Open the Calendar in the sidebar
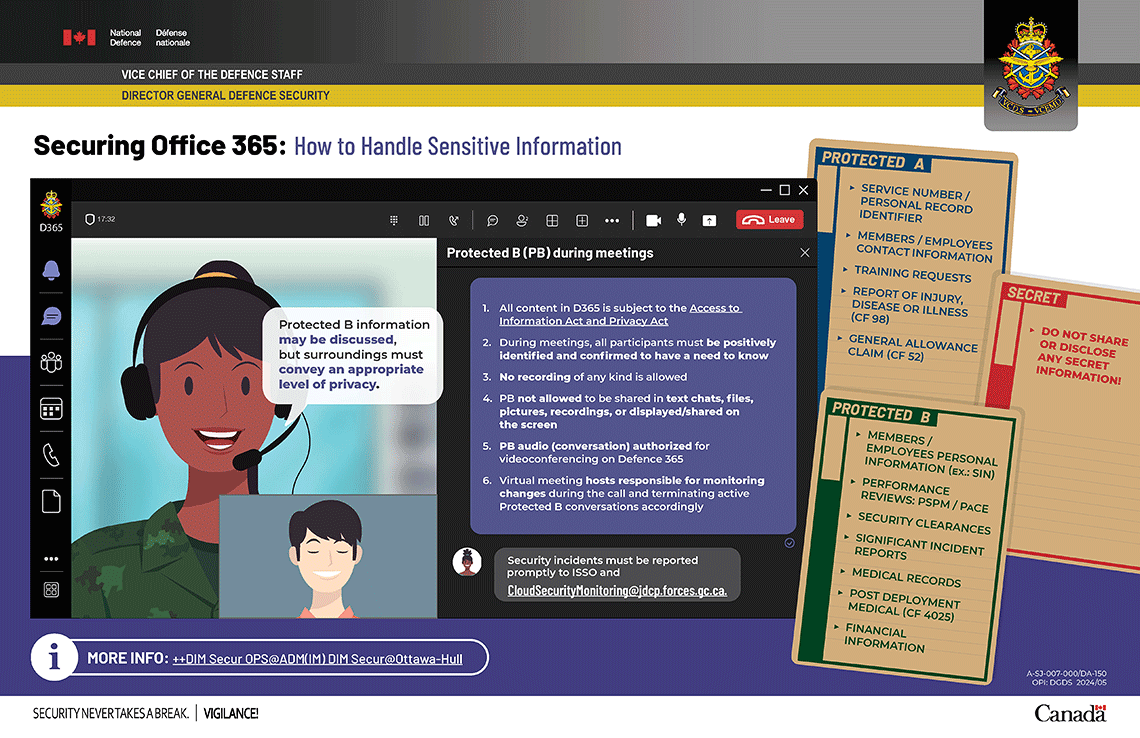Image resolution: width=1140 pixels, height=738 pixels. point(51,408)
